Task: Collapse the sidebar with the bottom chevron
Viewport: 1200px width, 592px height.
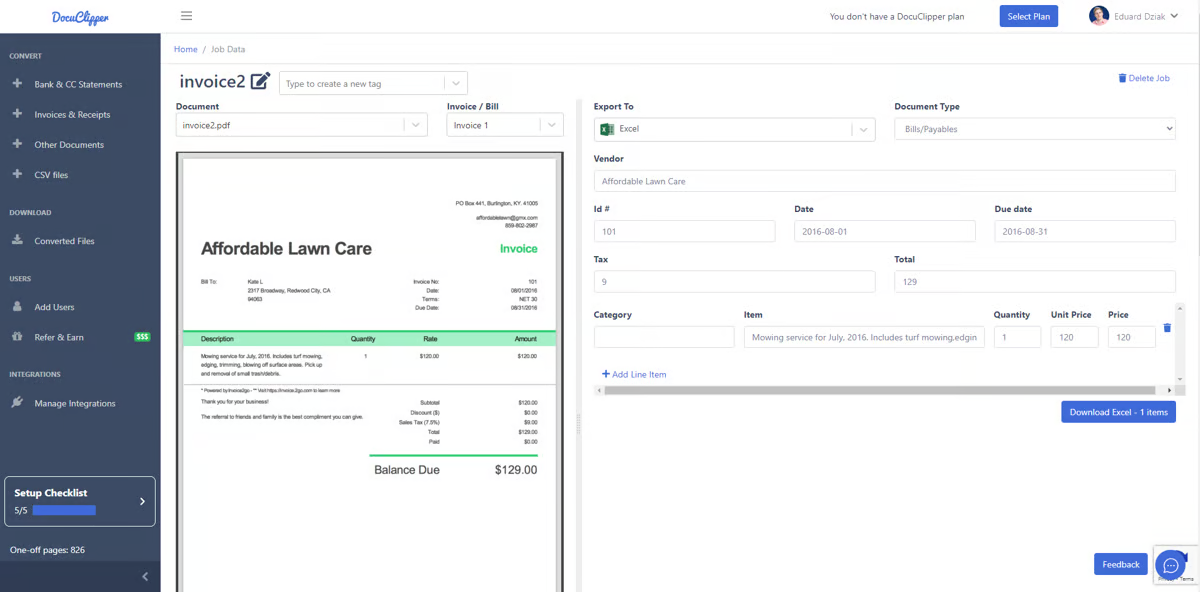Action: tap(144, 576)
